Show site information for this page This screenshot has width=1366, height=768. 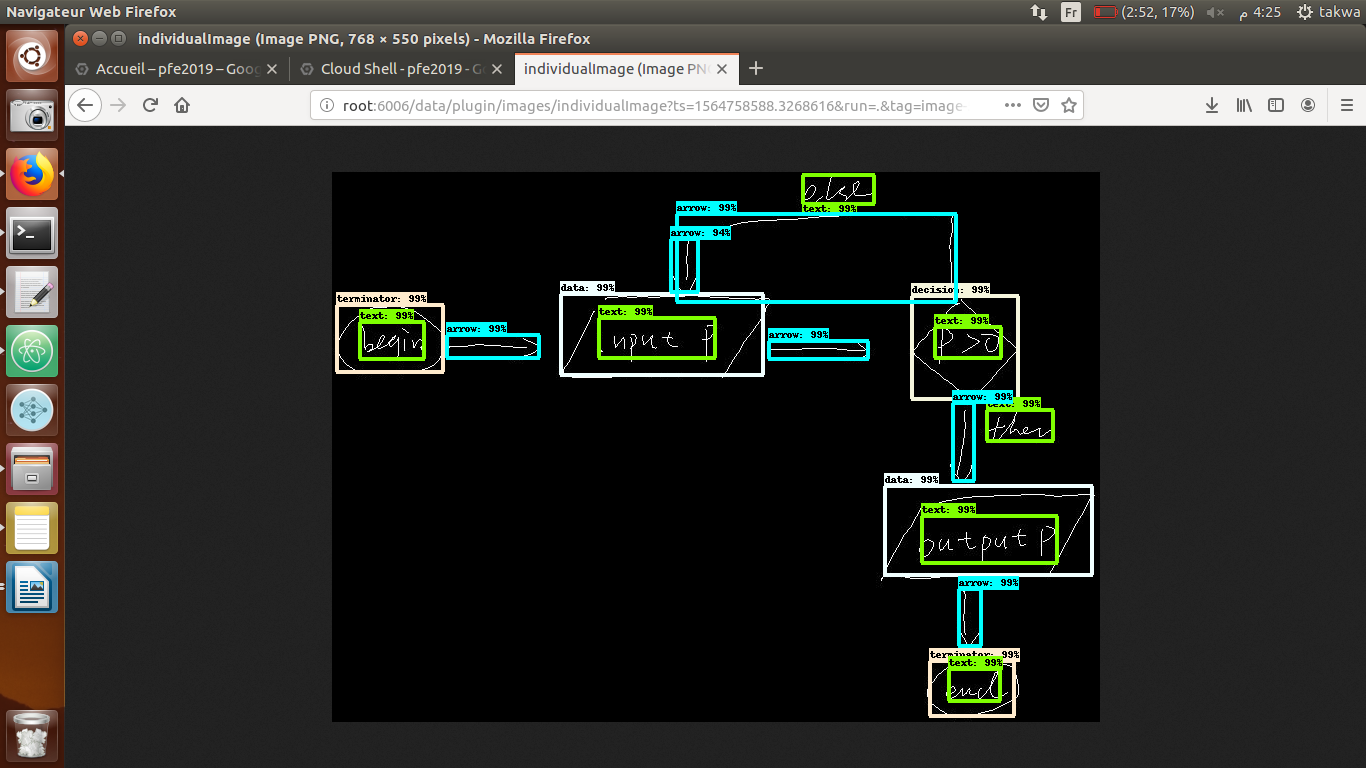pyautogui.click(x=325, y=105)
